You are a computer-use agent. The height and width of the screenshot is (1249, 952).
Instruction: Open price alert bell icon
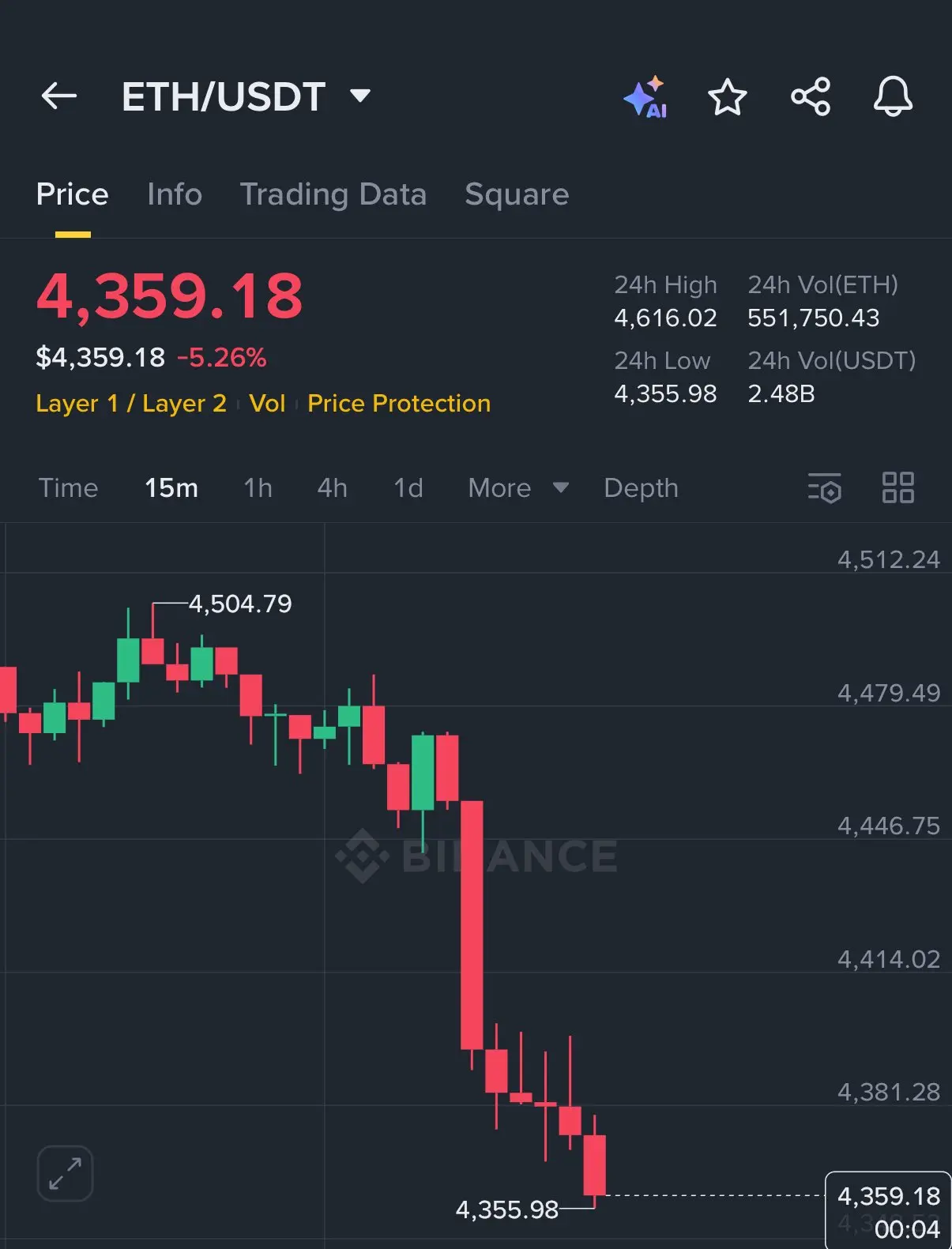tap(893, 96)
